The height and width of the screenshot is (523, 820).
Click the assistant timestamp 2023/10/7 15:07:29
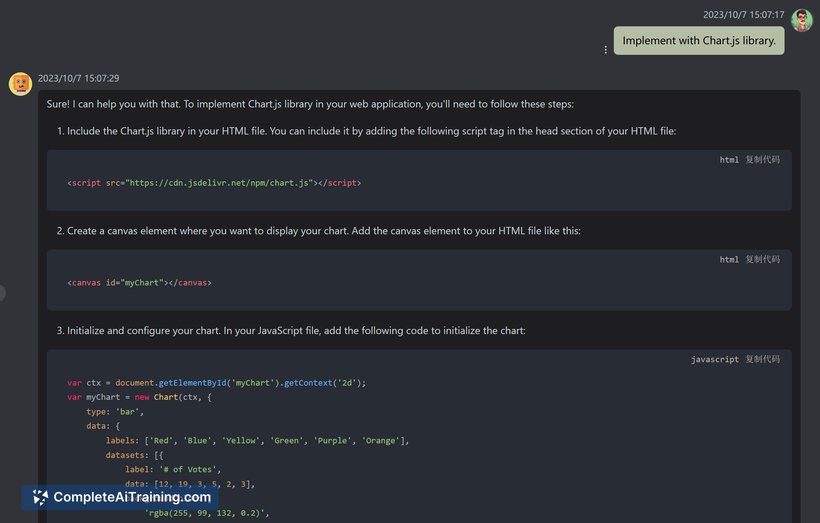point(78,78)
